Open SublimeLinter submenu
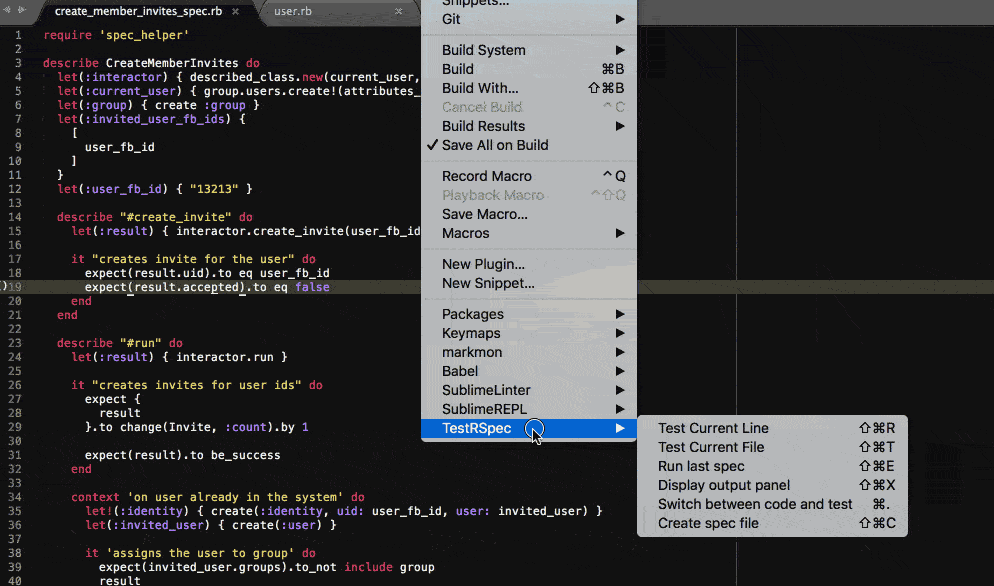 coord(529,391)
